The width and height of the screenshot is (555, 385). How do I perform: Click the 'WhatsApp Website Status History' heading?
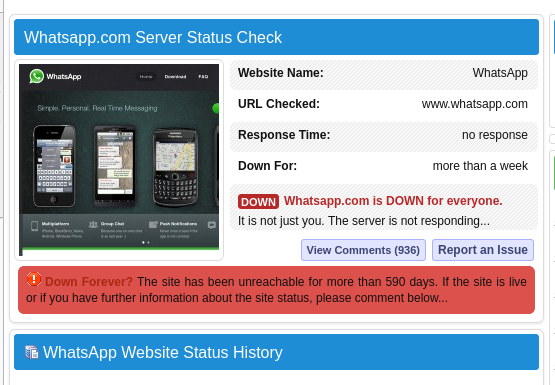coord(163,352)
